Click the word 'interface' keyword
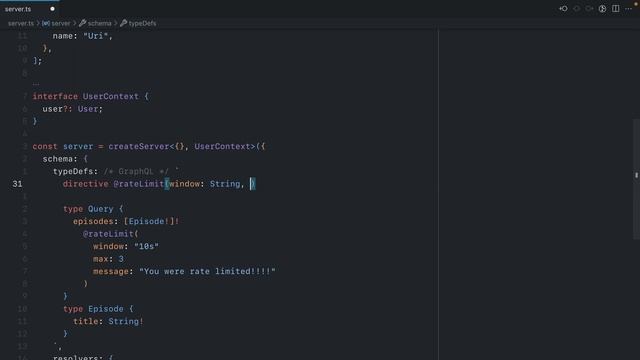The image size is (640, 360). pyautogui.click(x=55, y=97)
